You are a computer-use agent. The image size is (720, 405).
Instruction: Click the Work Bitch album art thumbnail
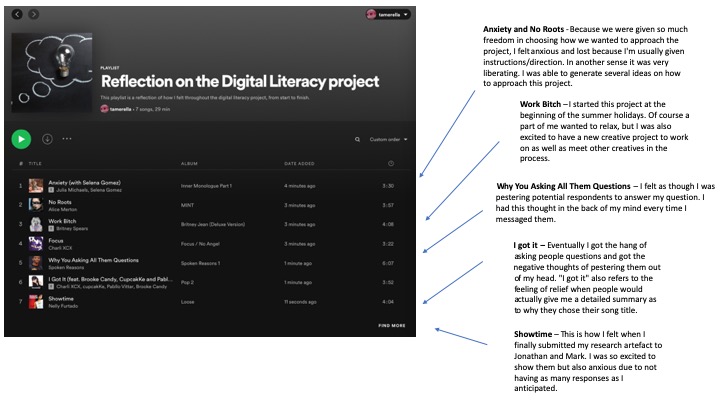pos(36,225)
